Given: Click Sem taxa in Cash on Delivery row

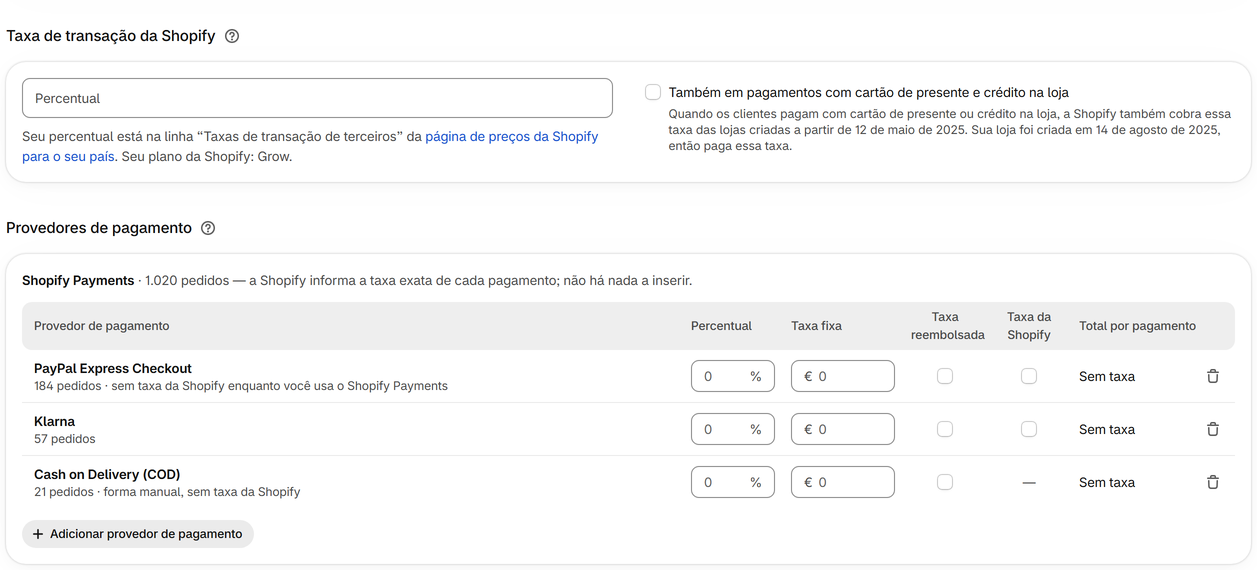Looking at the screenshot, I should click(1107, 482).
